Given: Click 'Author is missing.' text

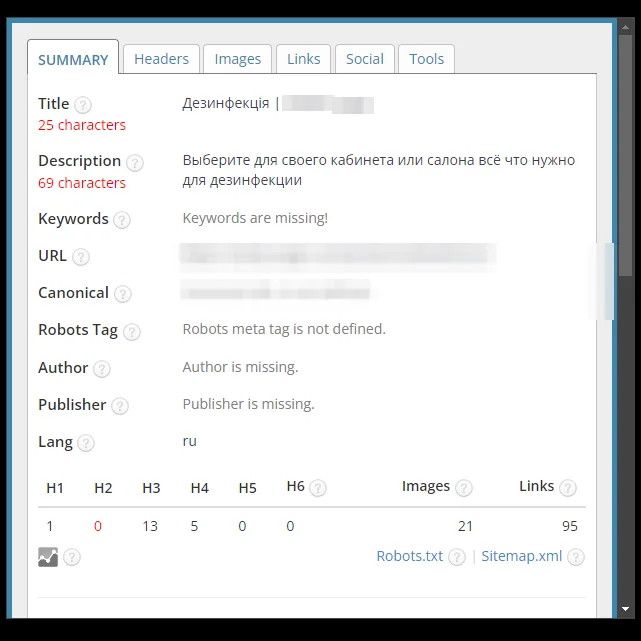Looking at the screenshot, I should (240, 367).
